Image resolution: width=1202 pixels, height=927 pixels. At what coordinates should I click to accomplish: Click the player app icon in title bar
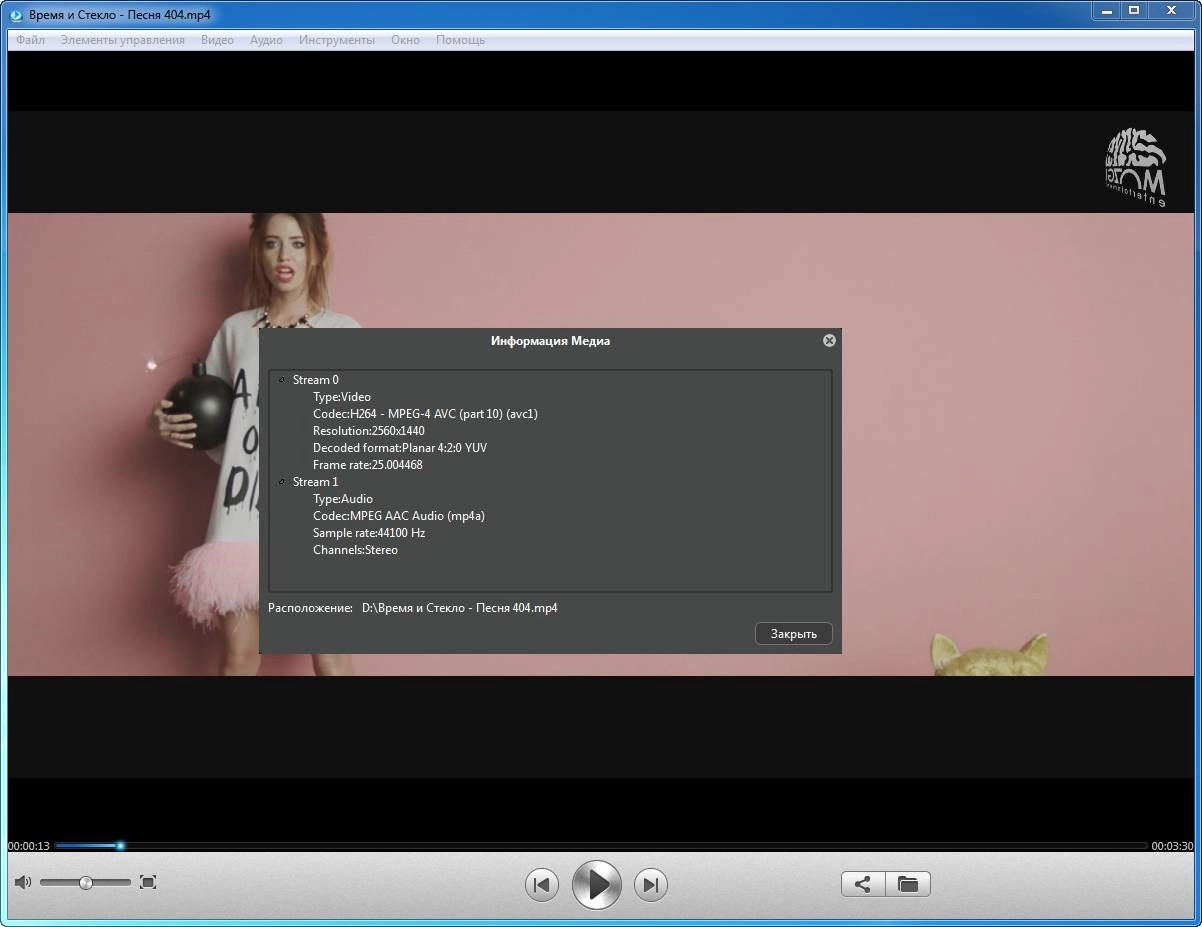click(x=16, y=15)
